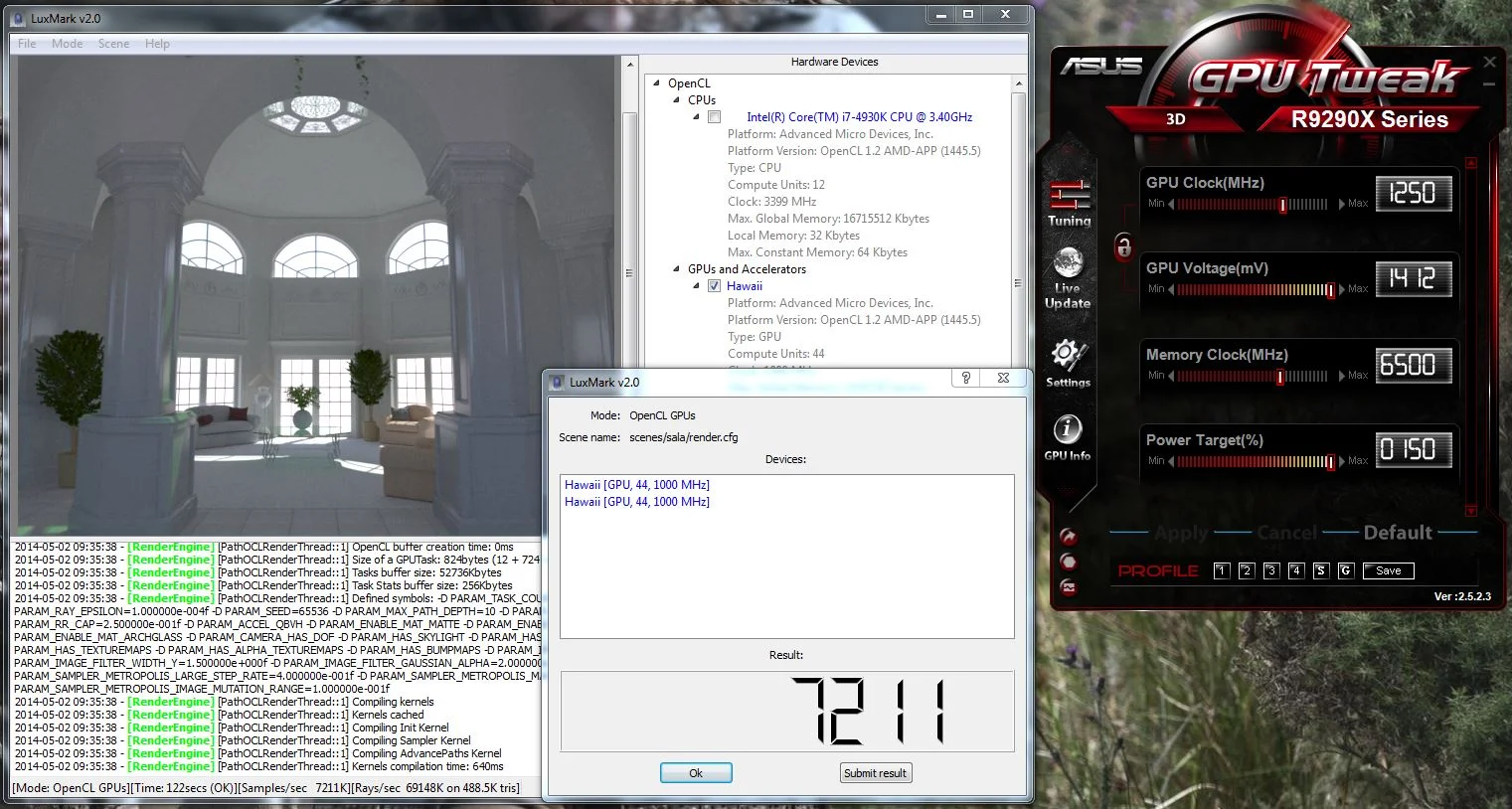Click the help question mark in LuxMark dialog
The image size is (1512, 809).
(966, 378)
